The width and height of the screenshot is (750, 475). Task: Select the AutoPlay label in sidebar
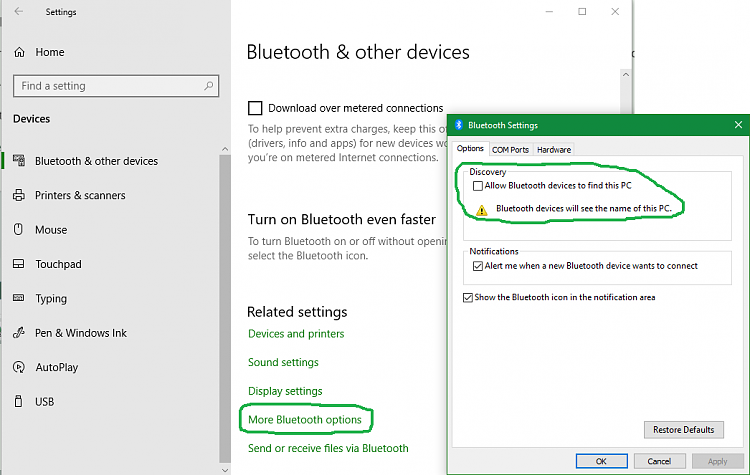point(56,367)
